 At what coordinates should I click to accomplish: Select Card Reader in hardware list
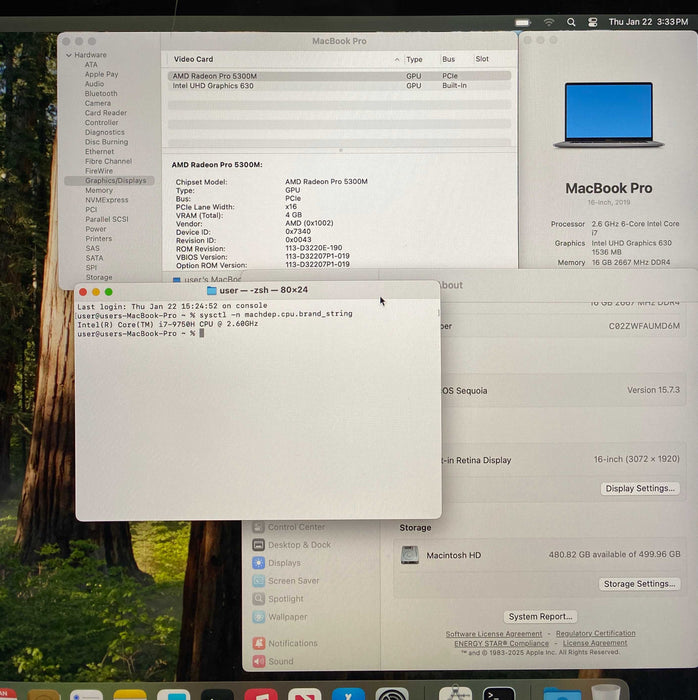point(106,113)
